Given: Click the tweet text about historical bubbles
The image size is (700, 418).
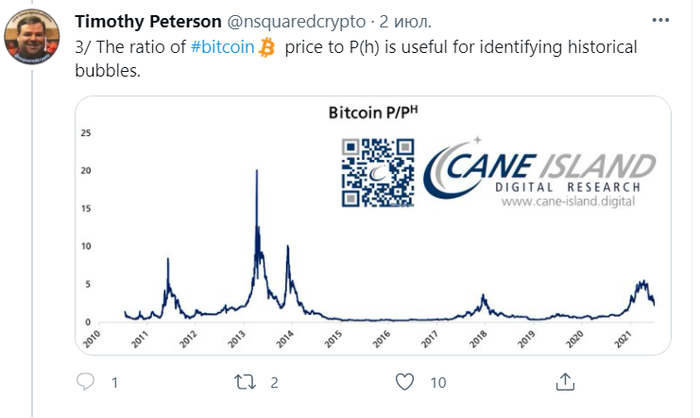Looking at the screenshot, I should click(360, 57).
